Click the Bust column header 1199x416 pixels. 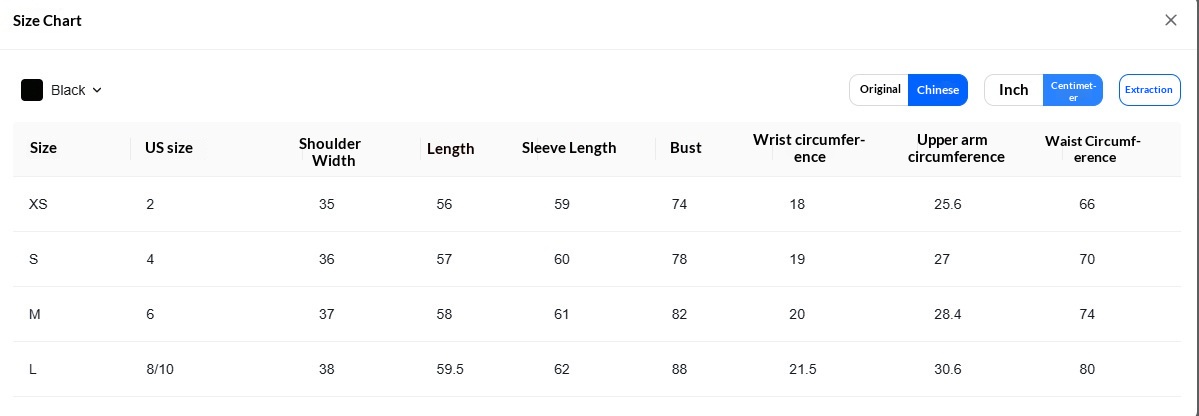686,148
